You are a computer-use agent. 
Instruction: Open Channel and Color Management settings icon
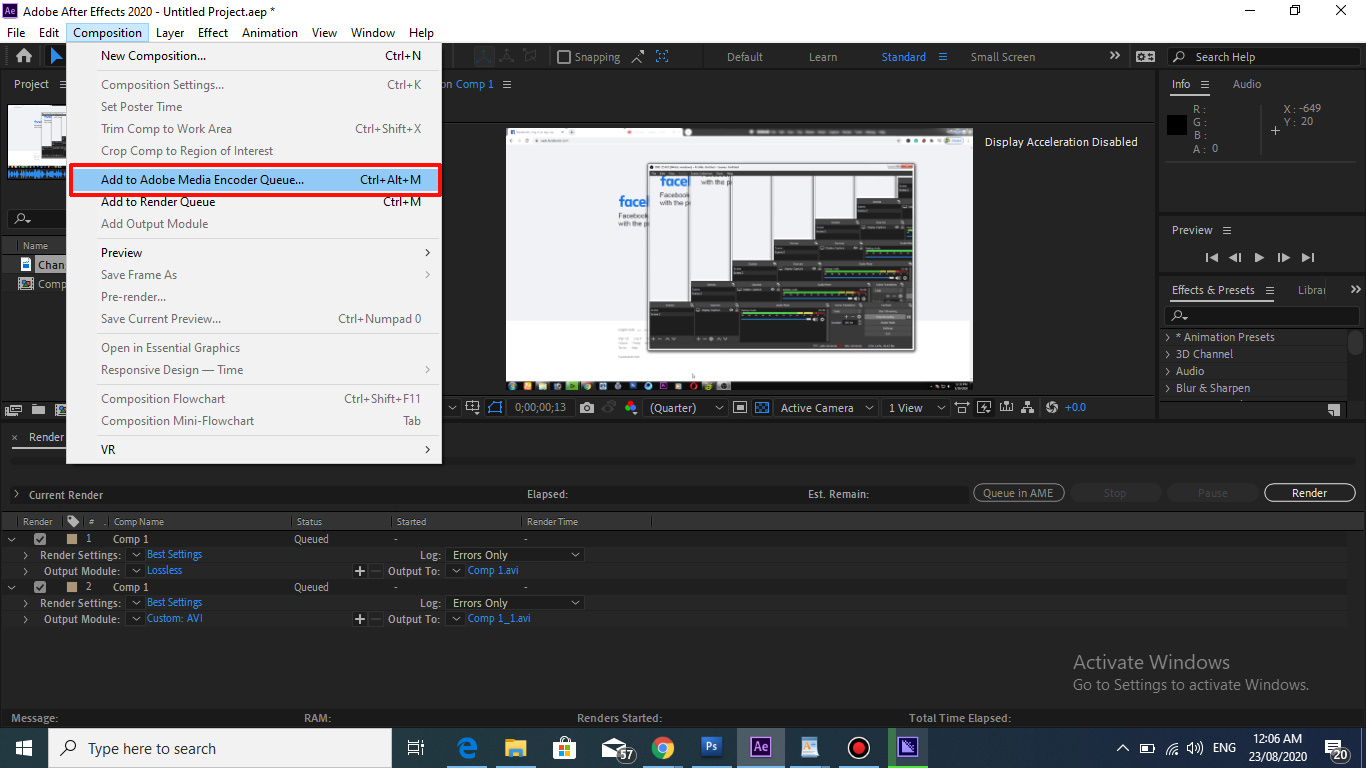[x=630, y=407]
